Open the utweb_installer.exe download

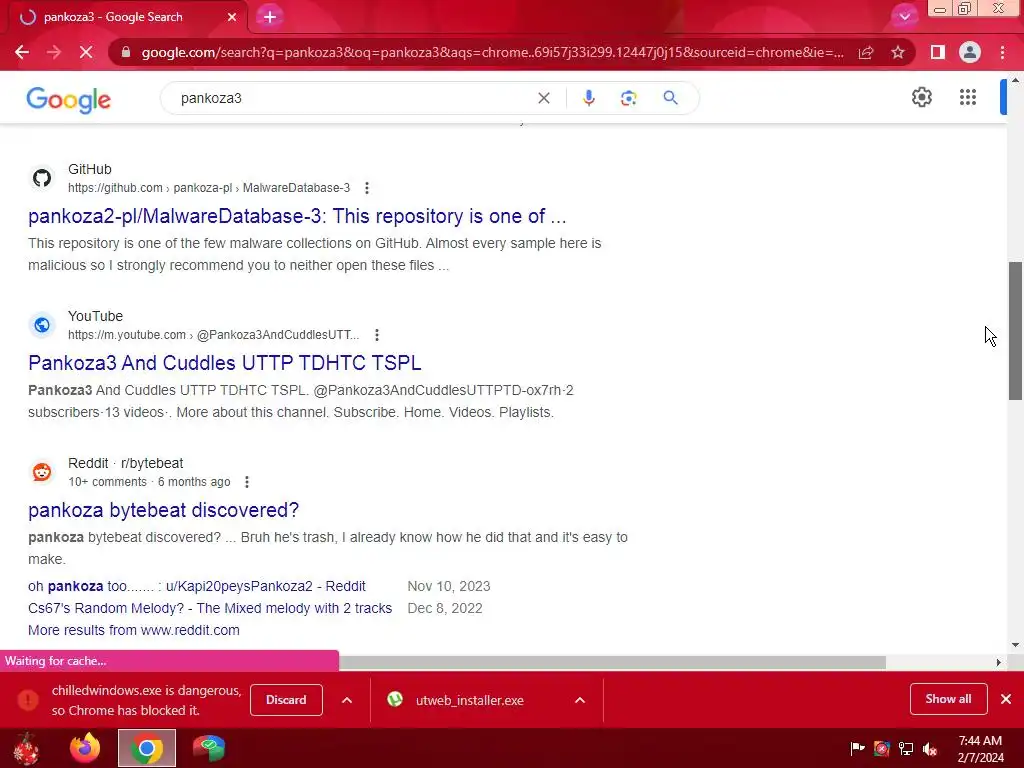click(470, 700)
